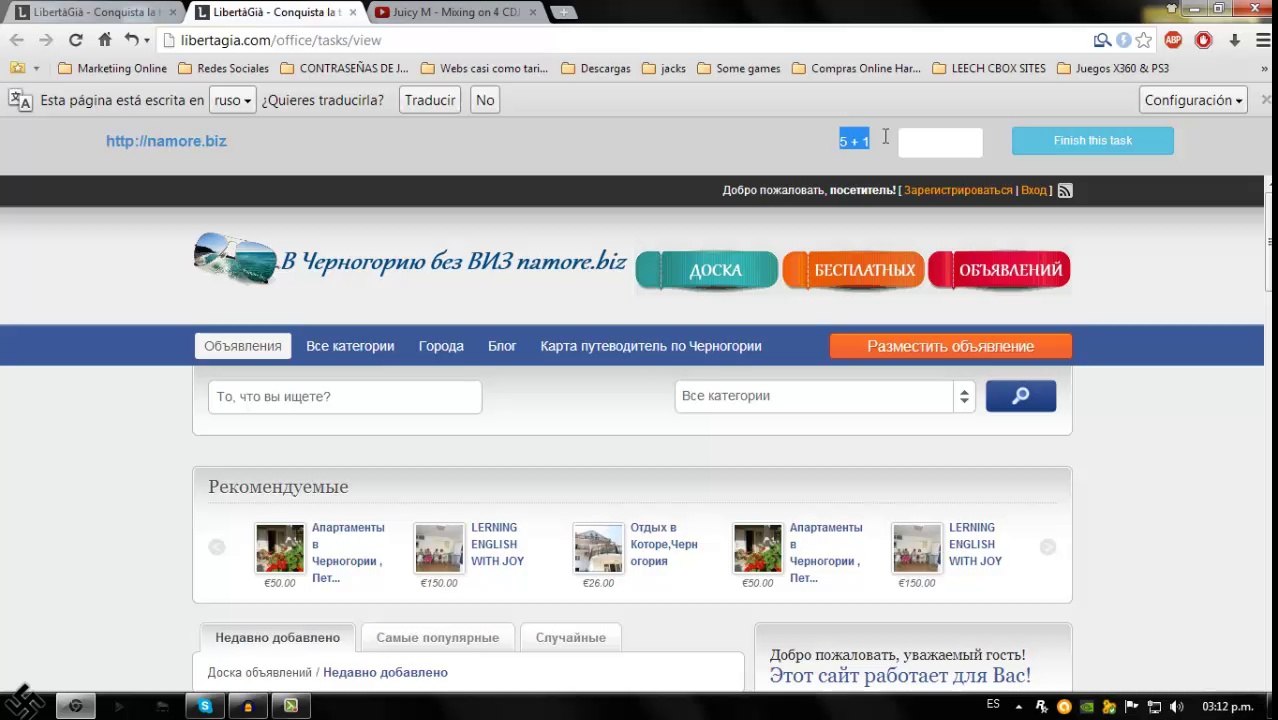Open the Marketiing Online bookmark folder
This screenshot has height=720, width=1278.
[x=113, y=68]
